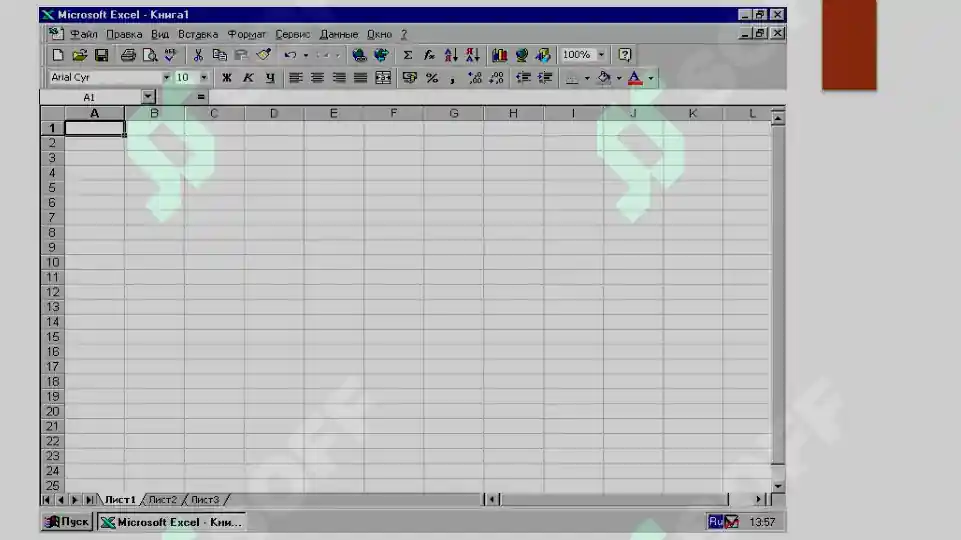Toggle left text alignment
This screenshot has width=961, height=540.
pyautogui.click(x=295, y=78)
